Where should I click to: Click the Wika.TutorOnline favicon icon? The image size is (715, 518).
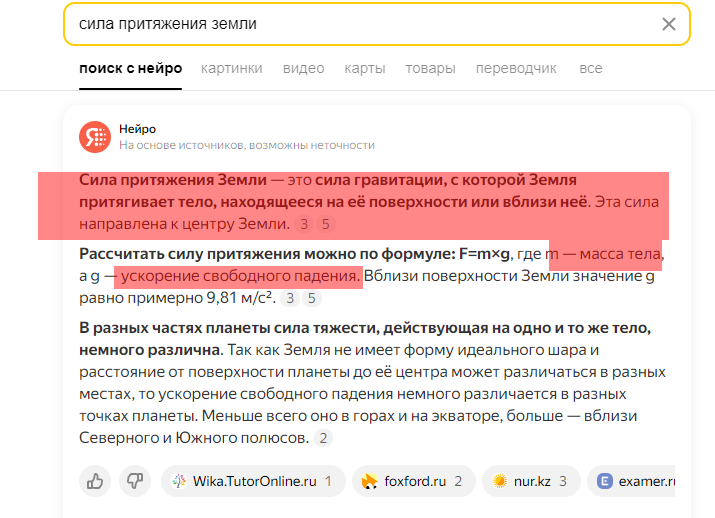pos(179,481)
